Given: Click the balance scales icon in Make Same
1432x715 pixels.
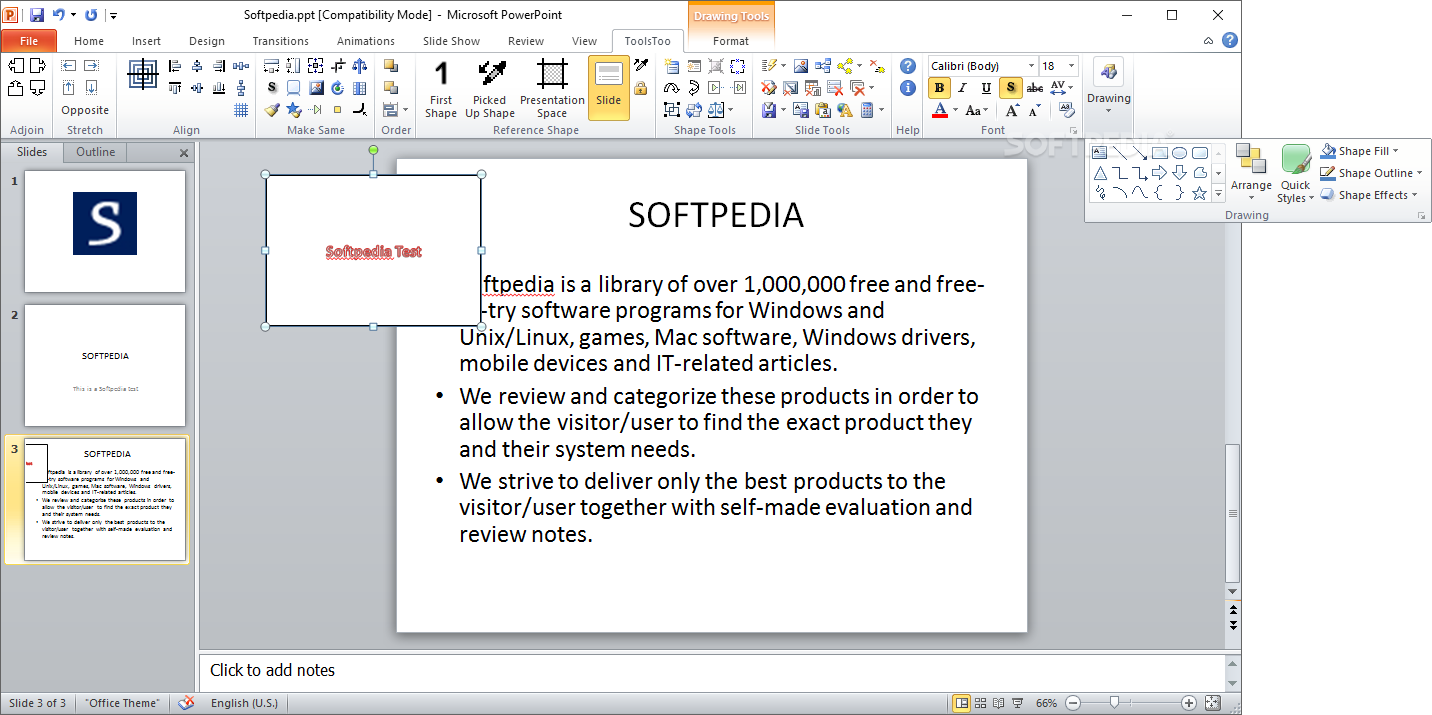Looking at the screenshot, I should [x=359, y=66].
